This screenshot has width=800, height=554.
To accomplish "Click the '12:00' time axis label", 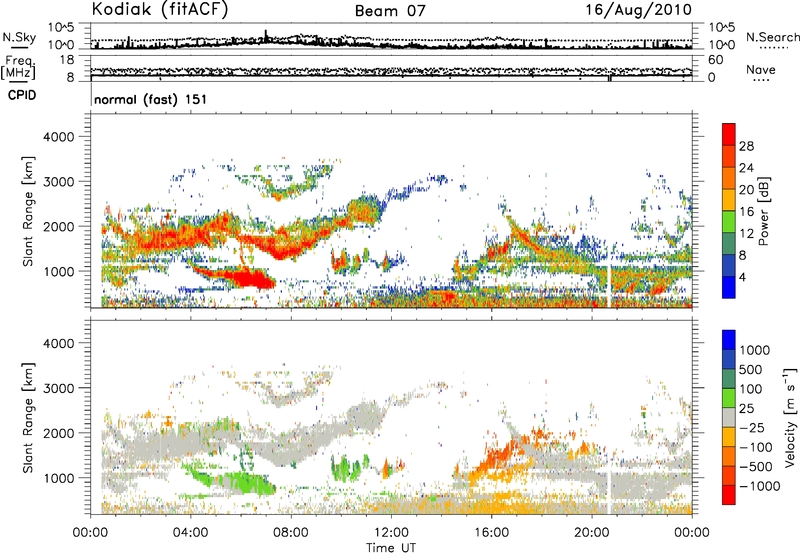I will click(x=391, y=533).
